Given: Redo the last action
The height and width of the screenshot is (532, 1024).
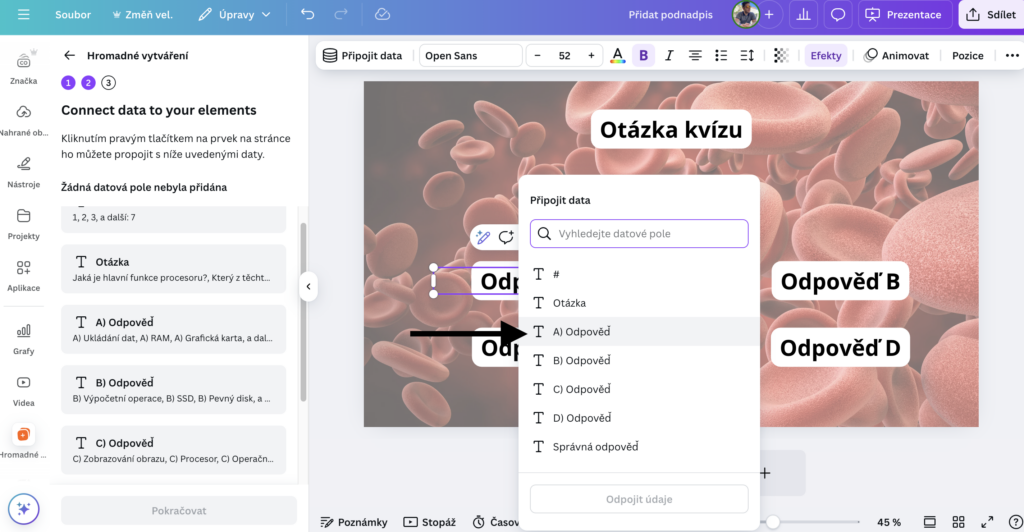Looking at the screenshot, I should point(341,14).
